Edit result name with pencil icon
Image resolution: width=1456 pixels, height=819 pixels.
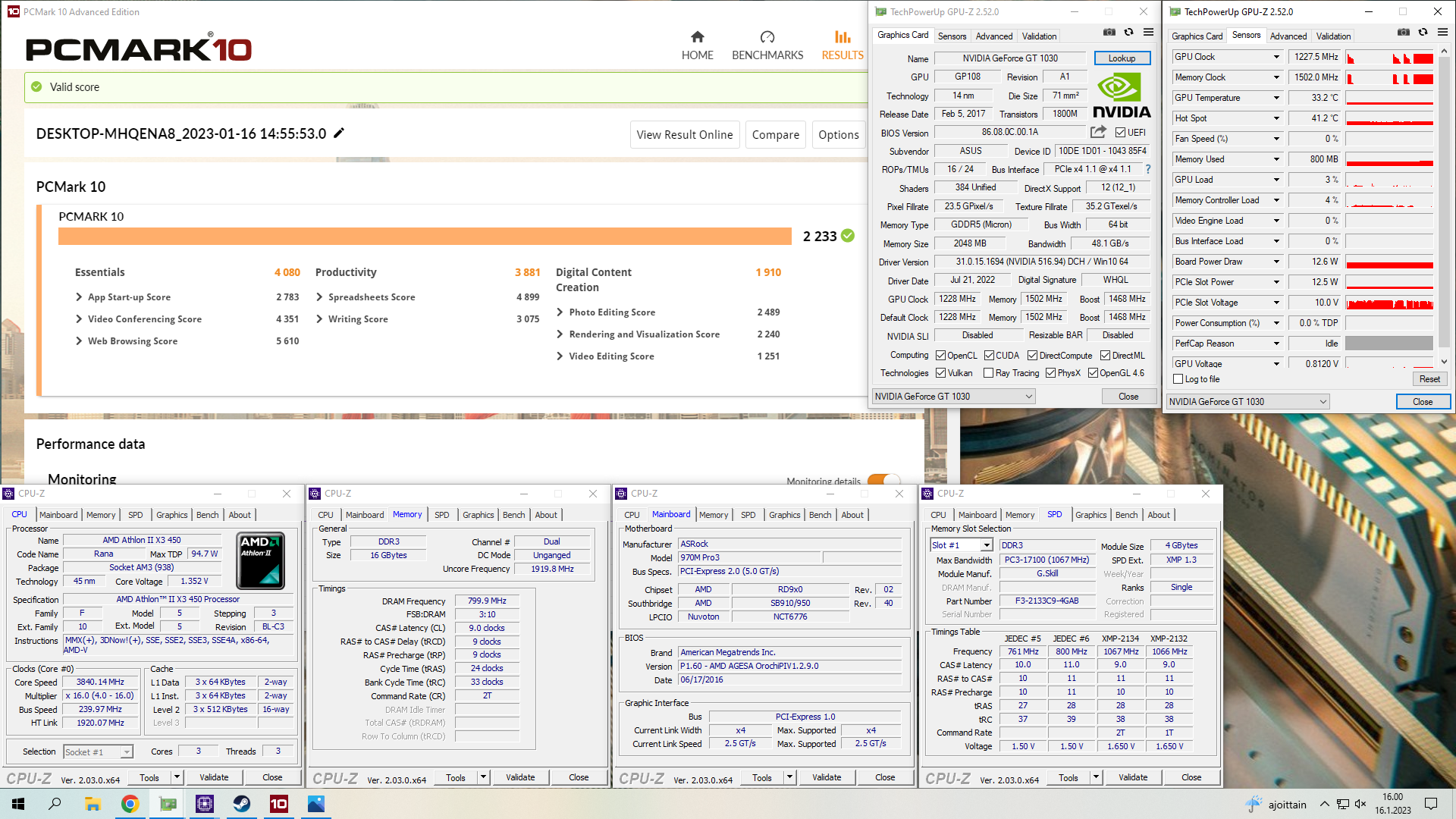339,133
